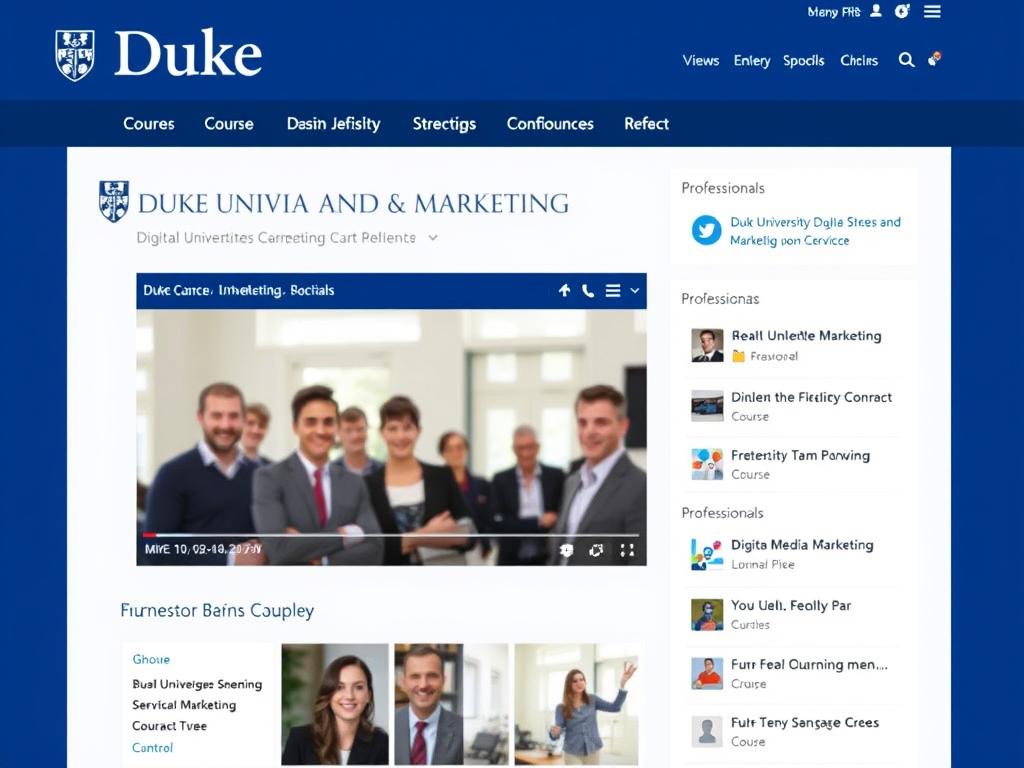Click Reall Unlertle Marketing title
Image resolution: width=1024 pixels, height=768 pixels.
click(x=807, y=336)
